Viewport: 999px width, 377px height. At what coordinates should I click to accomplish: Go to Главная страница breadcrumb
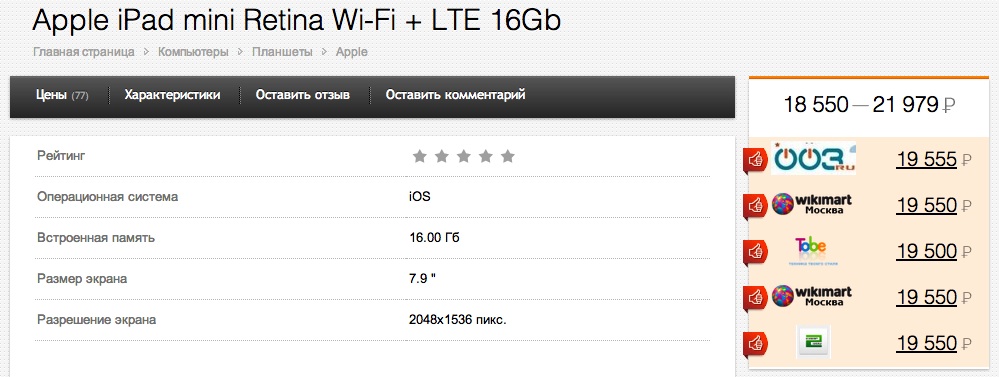83,52
